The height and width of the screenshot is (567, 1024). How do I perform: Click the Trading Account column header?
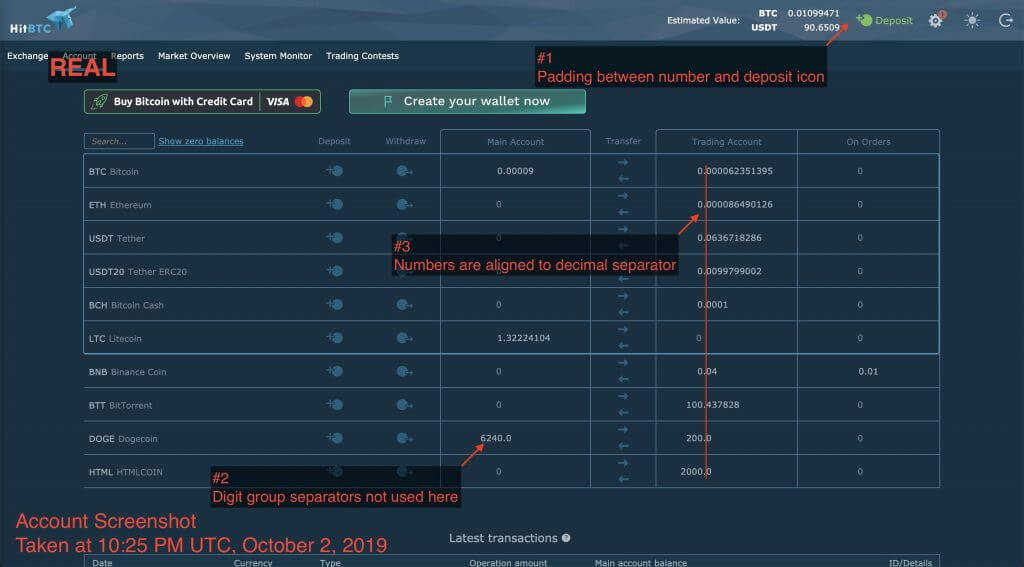726,142
